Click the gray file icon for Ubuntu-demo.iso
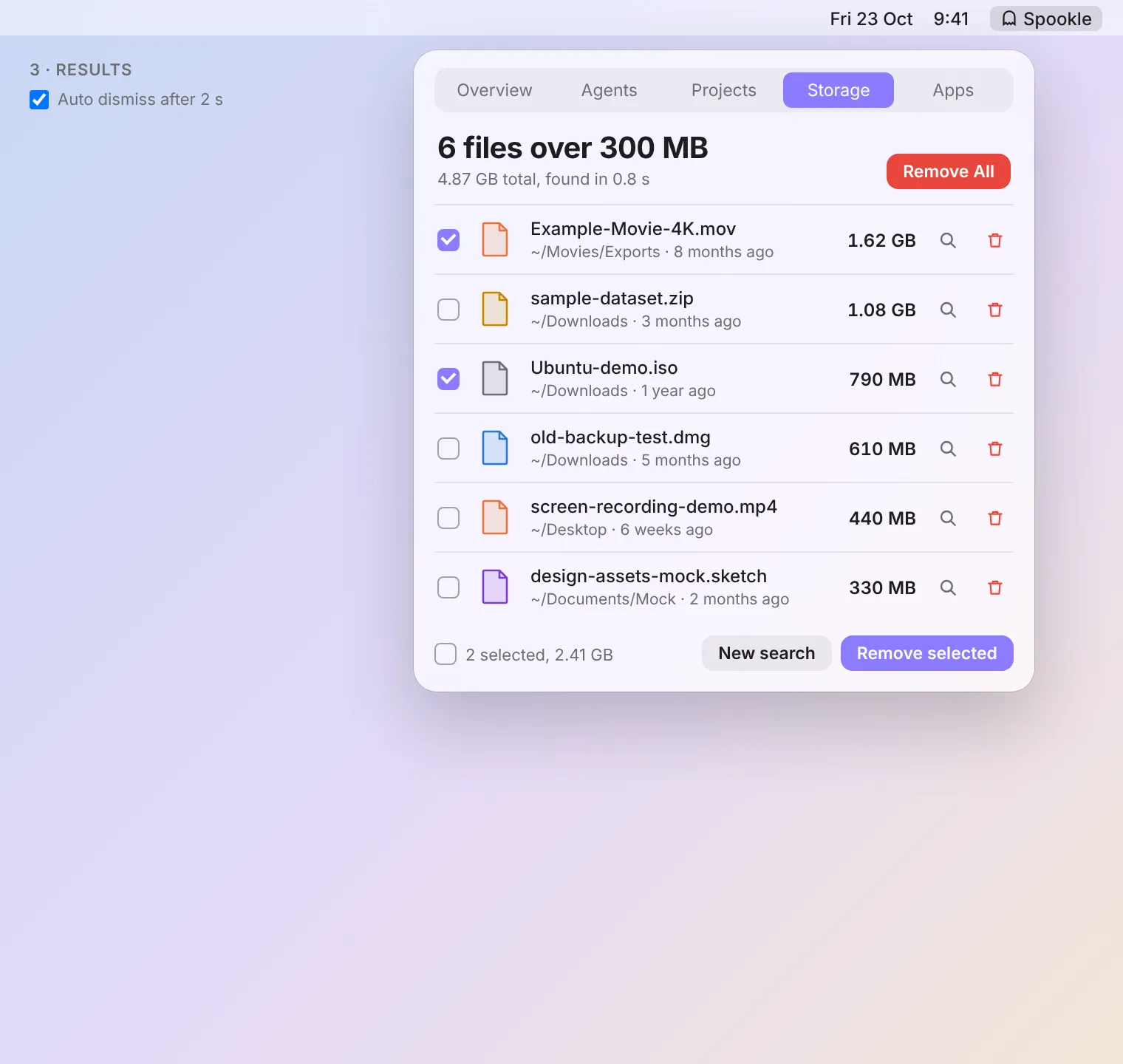 coord(495,378)
